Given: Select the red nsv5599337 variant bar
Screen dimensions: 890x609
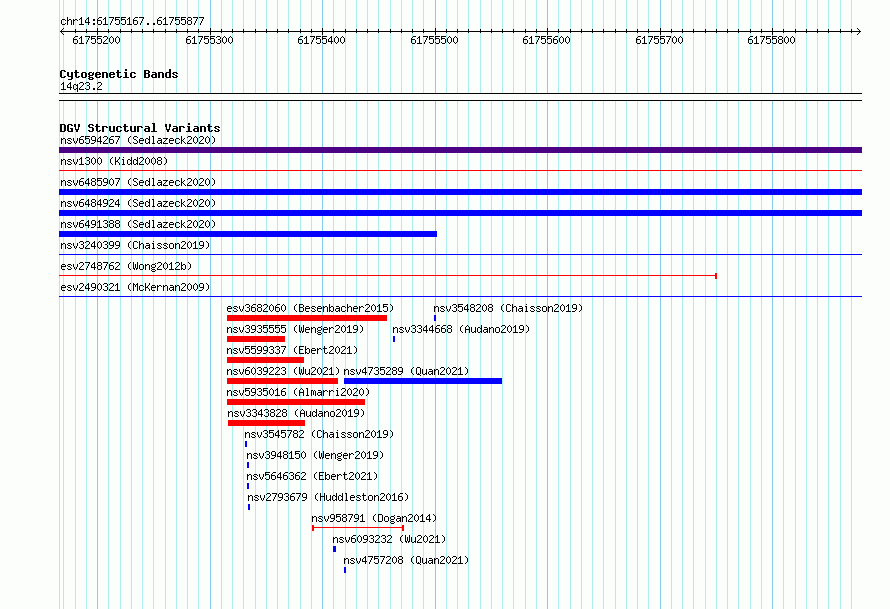Looking at the screenshot, I should click(265, 360).
